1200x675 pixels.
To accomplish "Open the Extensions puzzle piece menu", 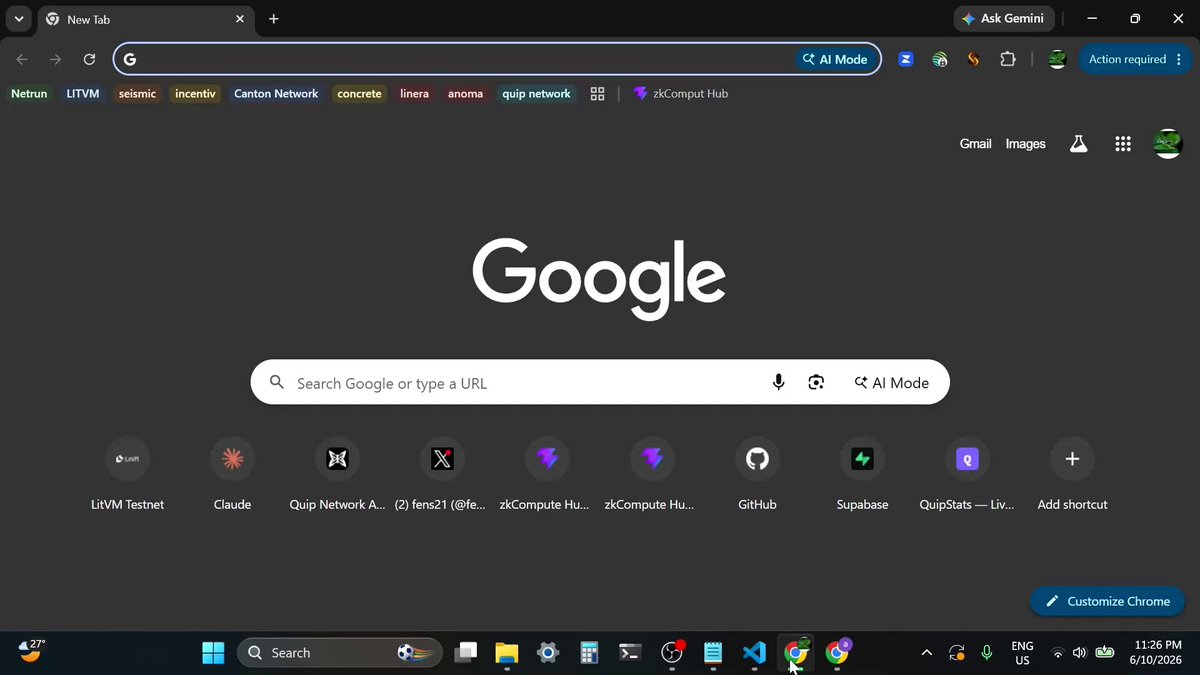I will (1007, 59).
